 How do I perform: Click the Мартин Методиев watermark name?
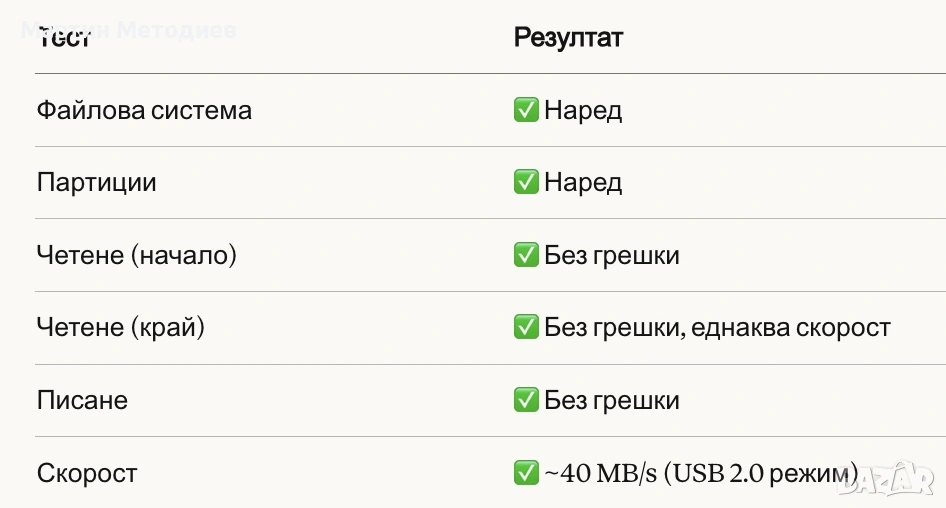128,29
